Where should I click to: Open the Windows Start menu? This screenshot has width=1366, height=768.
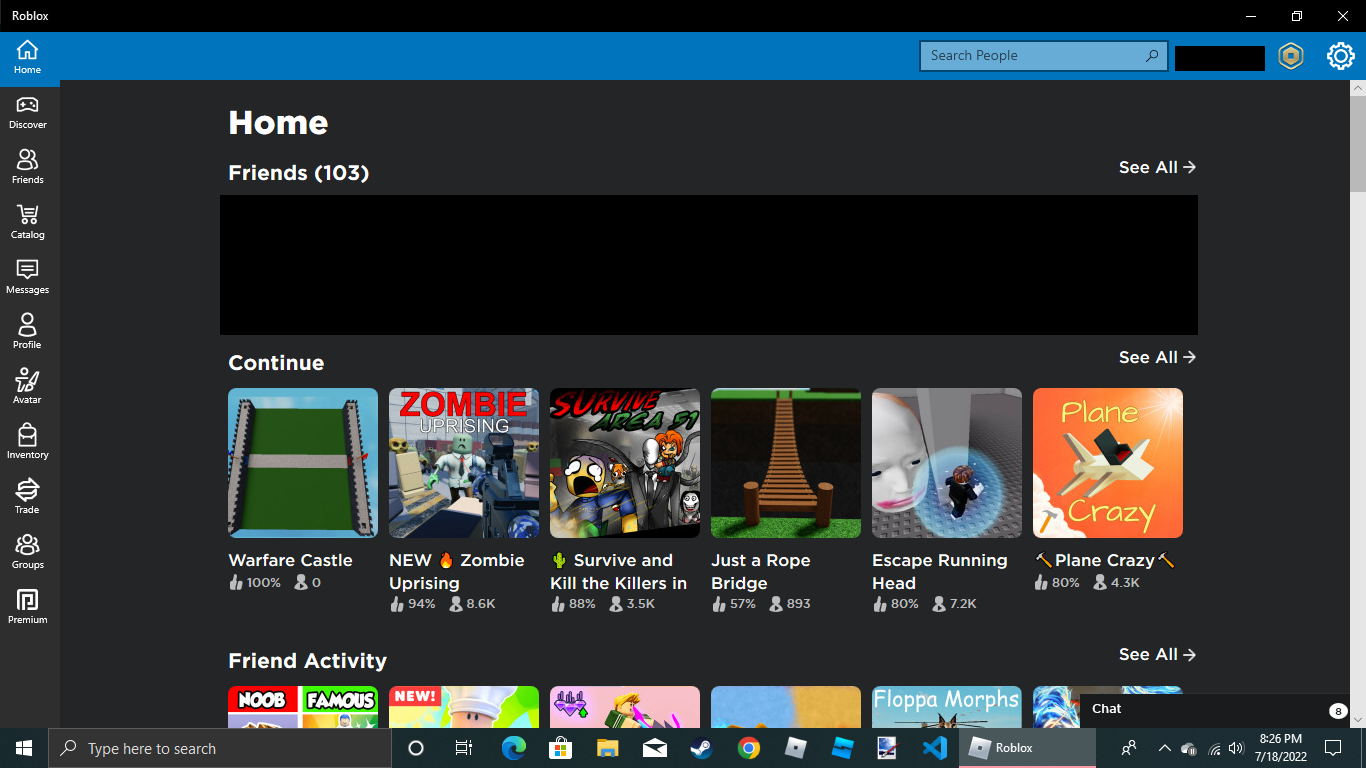[x=24, y=748]
